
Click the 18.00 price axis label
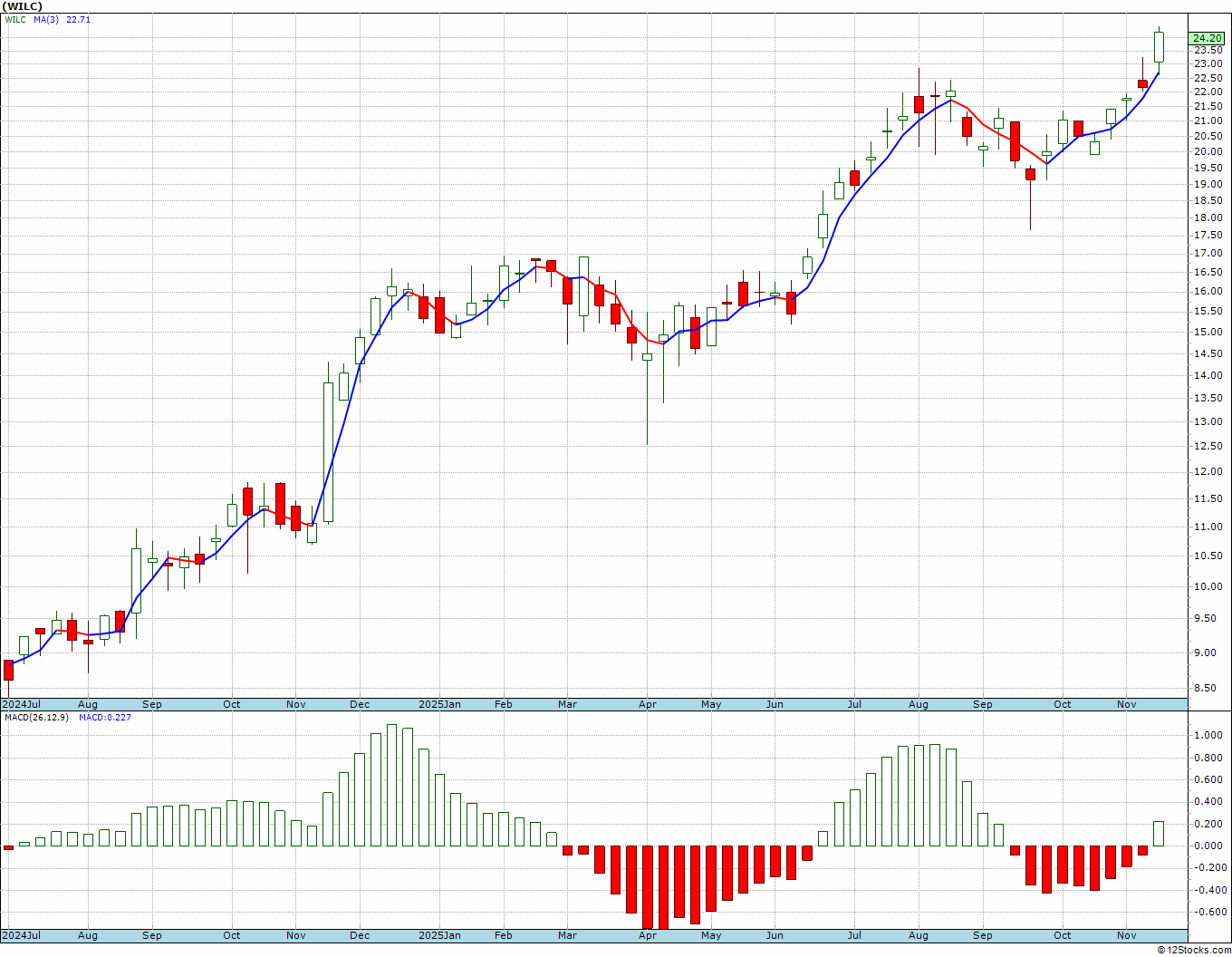[1207, 217]
